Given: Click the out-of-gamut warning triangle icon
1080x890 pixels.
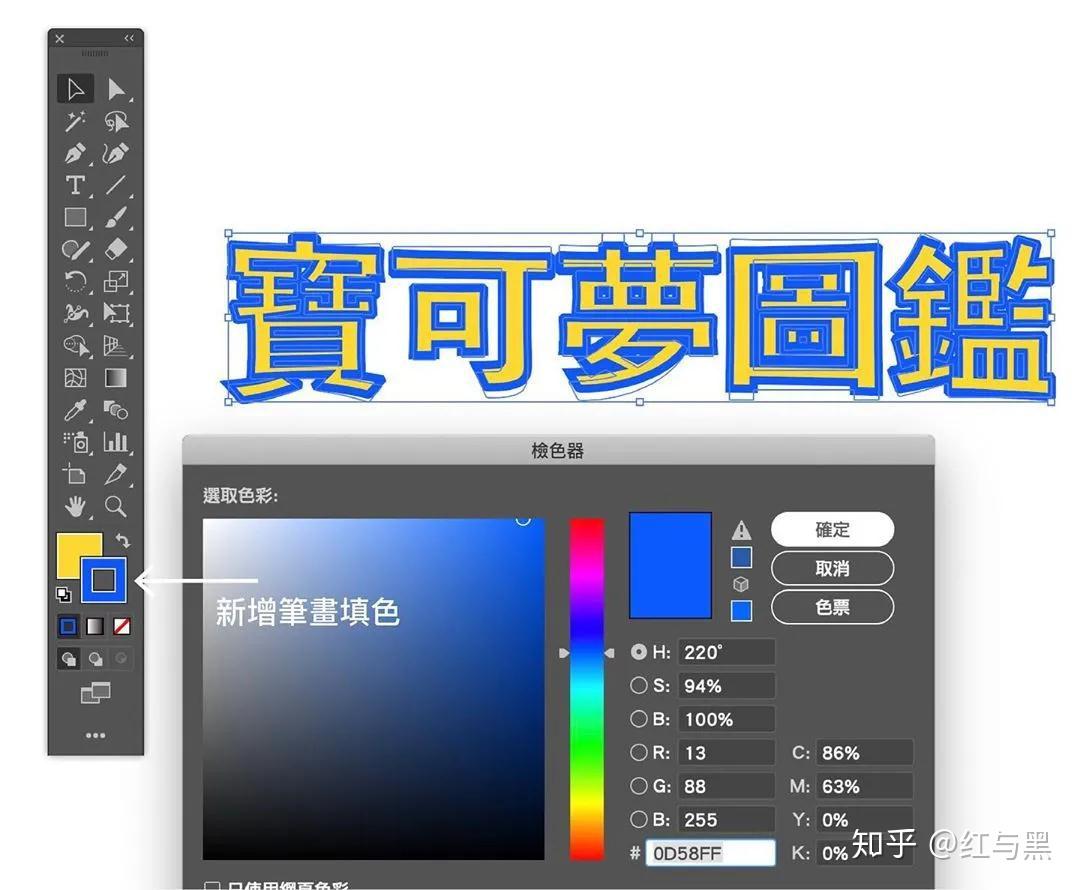Looking at the screenshot, I should [741, 530].
